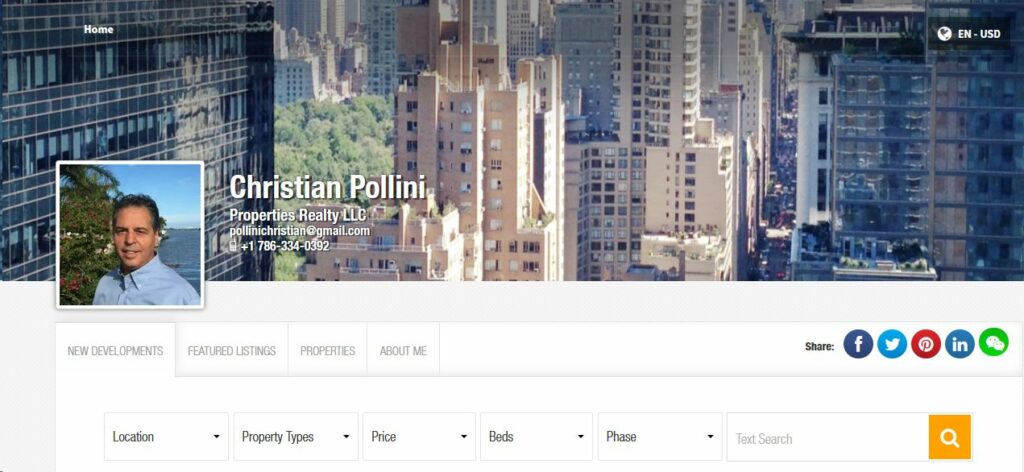Select the About Me tab
The height and width of the screenshot is (472, 1024).
[404, 351]
